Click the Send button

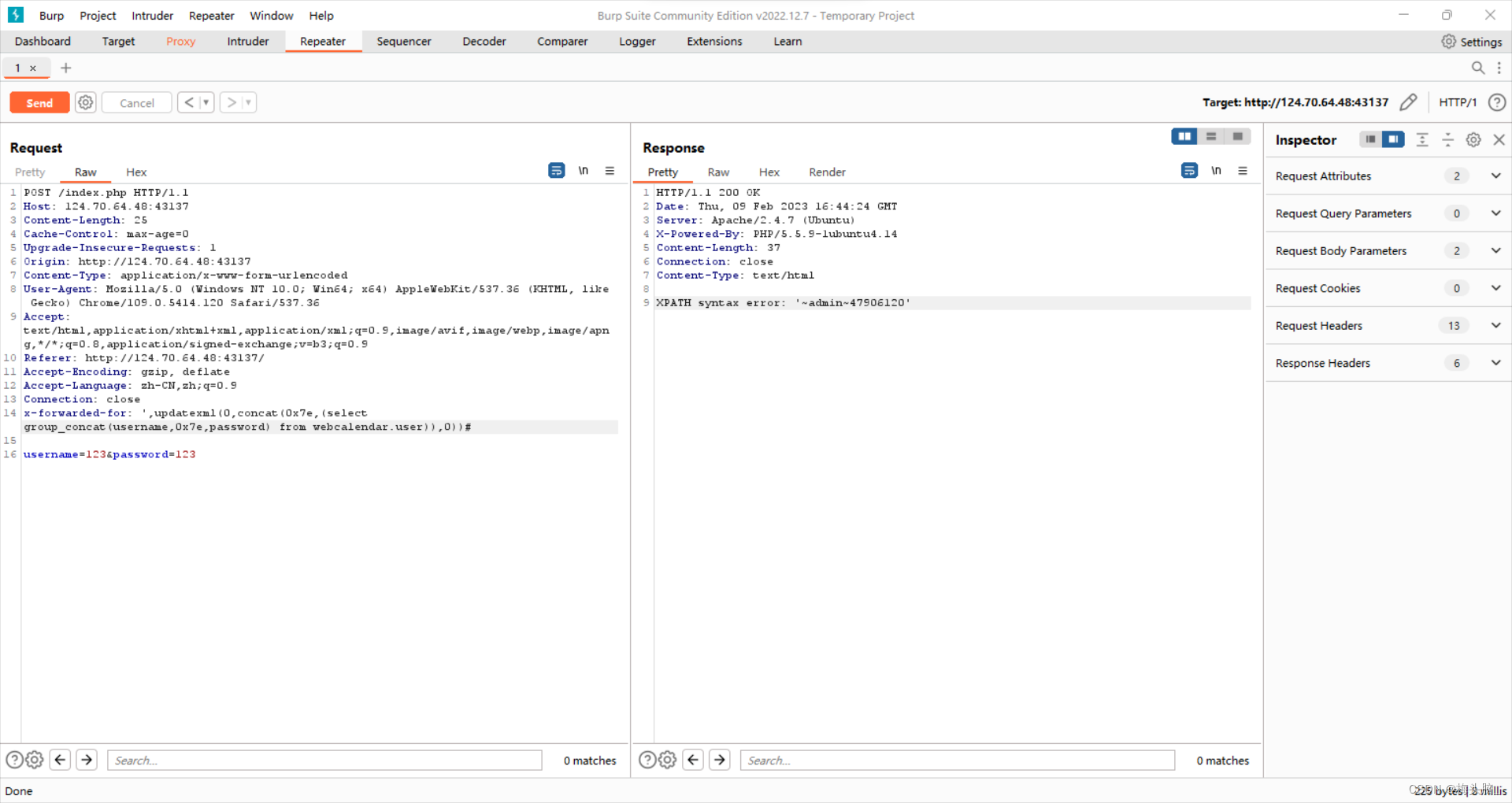[x=39, y=102]
